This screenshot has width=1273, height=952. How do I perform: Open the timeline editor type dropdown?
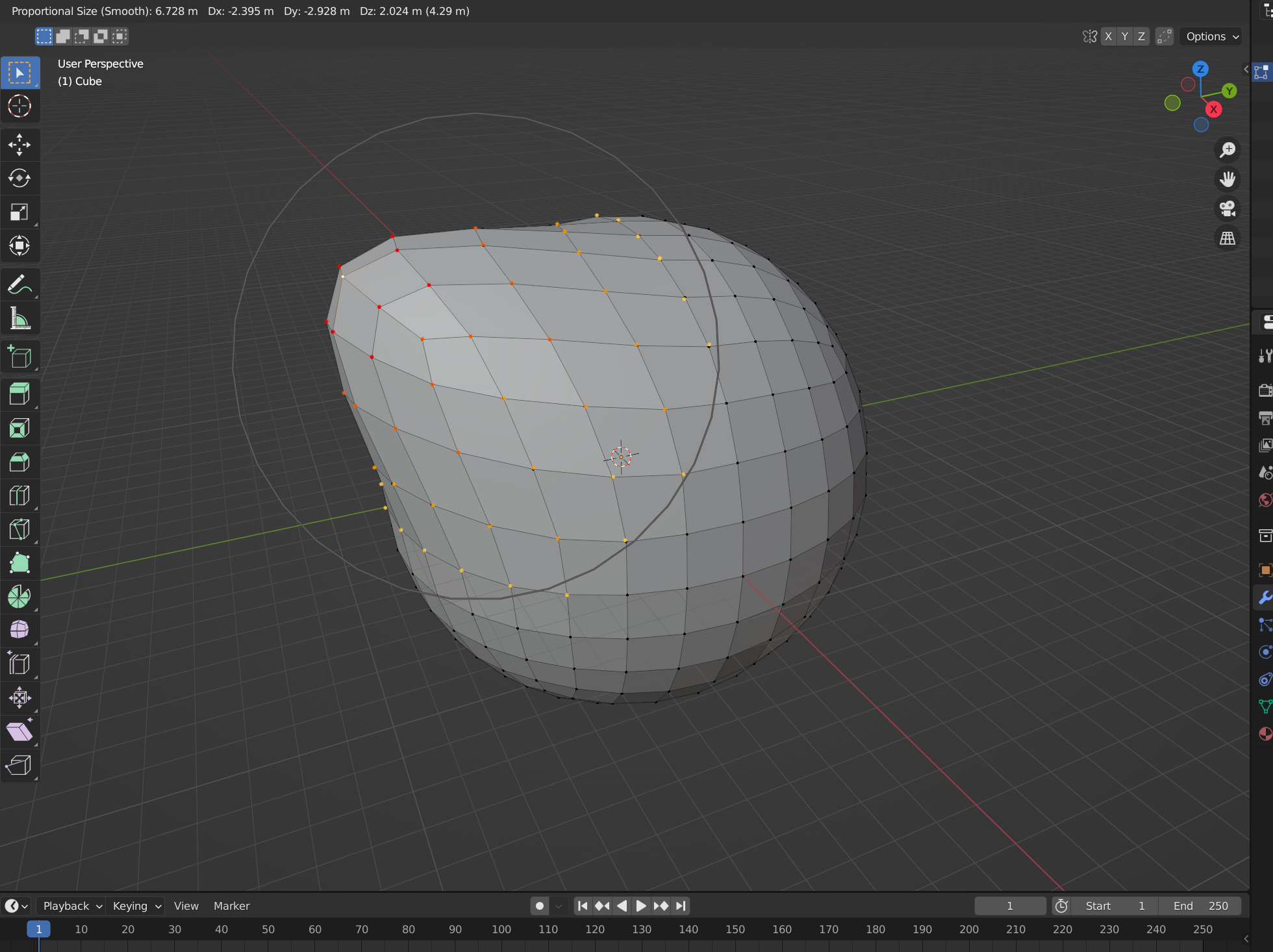pos(16,906)
